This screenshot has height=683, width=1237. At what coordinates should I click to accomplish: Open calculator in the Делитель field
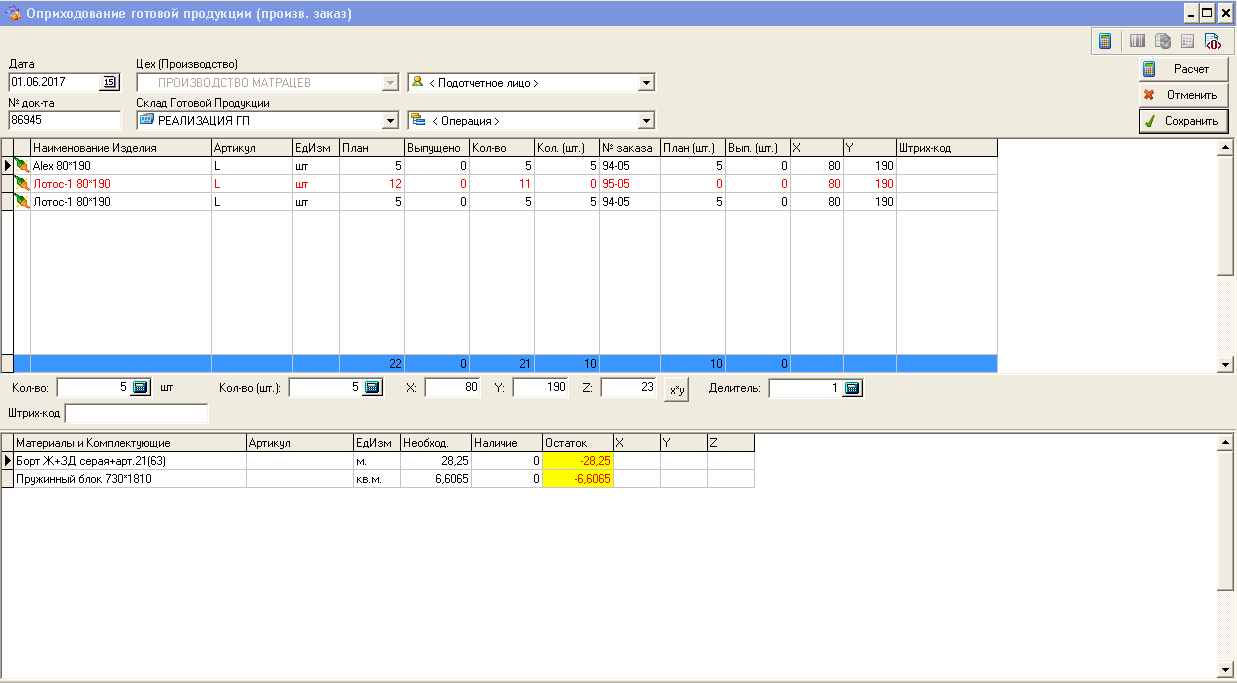point(852,388)
